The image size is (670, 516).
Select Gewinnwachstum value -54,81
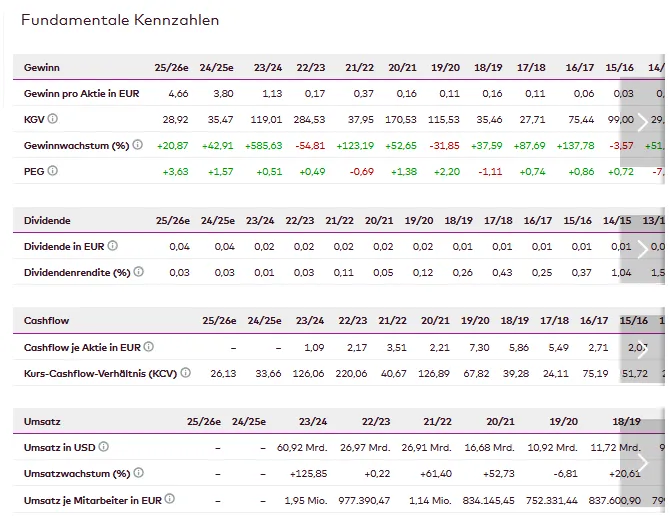(x=310, y=146)
